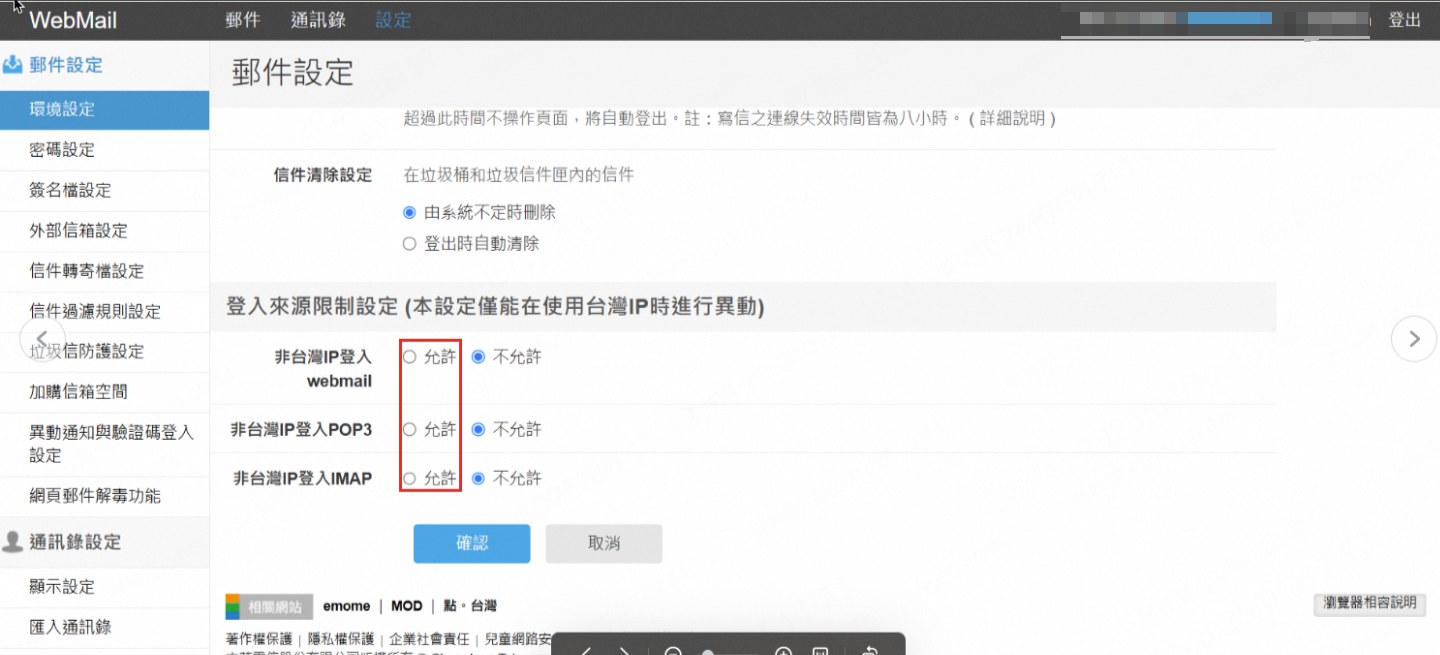Allow non-Taiwan IP login to webmail

coord(409,356)
